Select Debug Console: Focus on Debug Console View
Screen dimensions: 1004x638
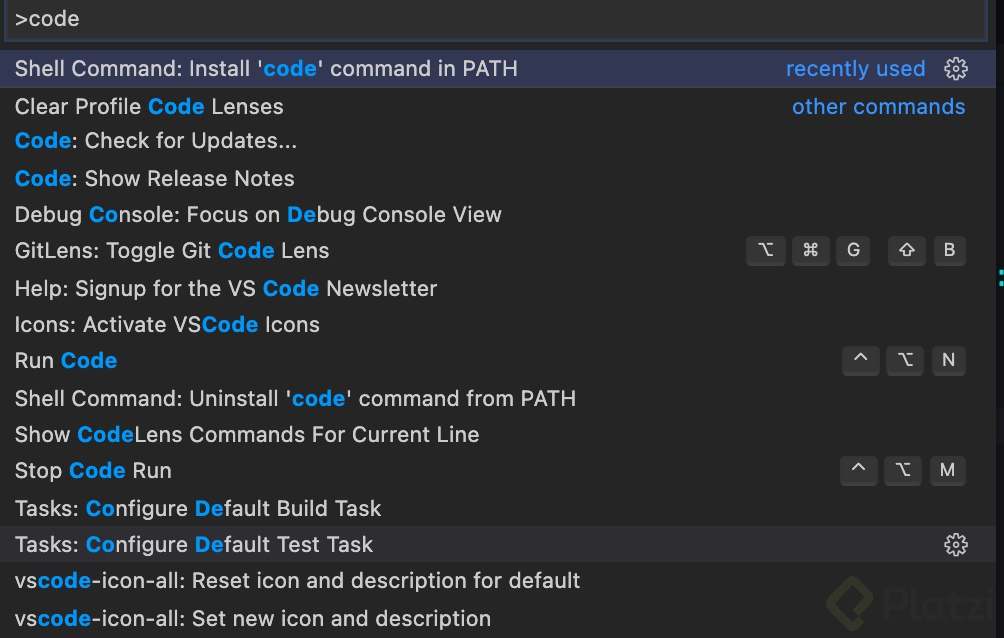point(498,215)
